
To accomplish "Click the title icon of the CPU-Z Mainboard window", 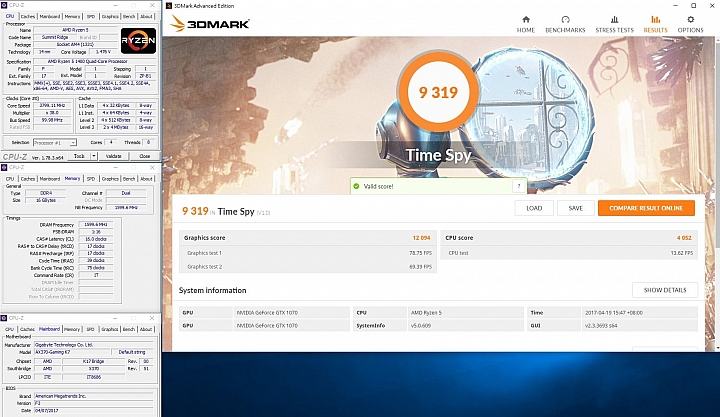I will click(4, 318).
